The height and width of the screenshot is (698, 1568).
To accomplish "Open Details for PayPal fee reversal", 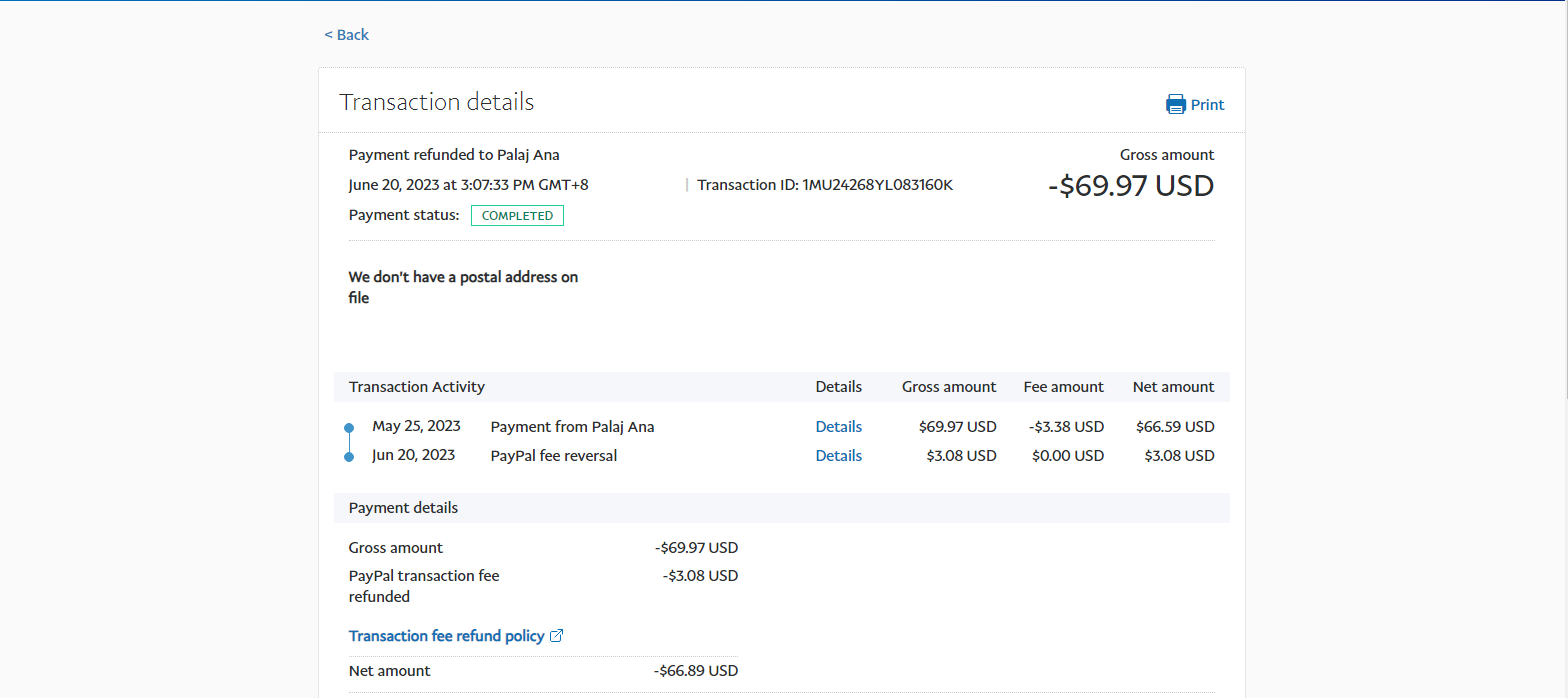I will click(838, 456).
